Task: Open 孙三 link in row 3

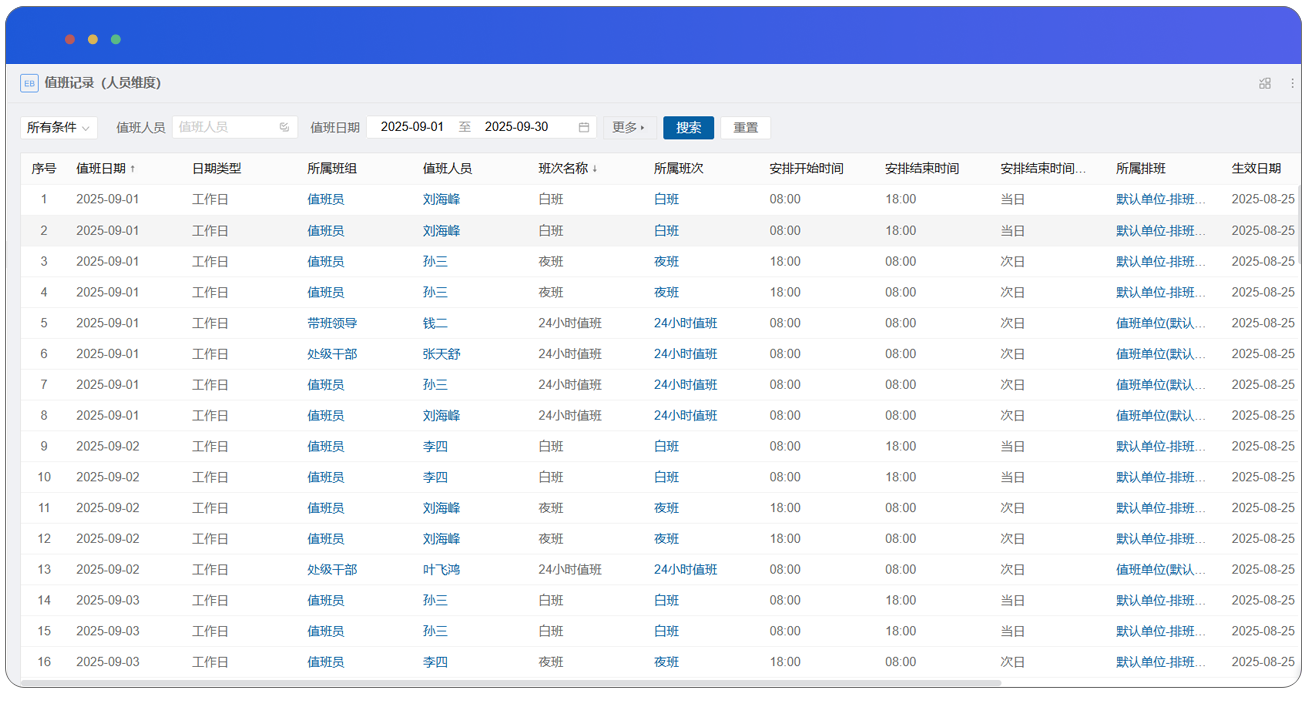Action: click(x=435, y=262)
